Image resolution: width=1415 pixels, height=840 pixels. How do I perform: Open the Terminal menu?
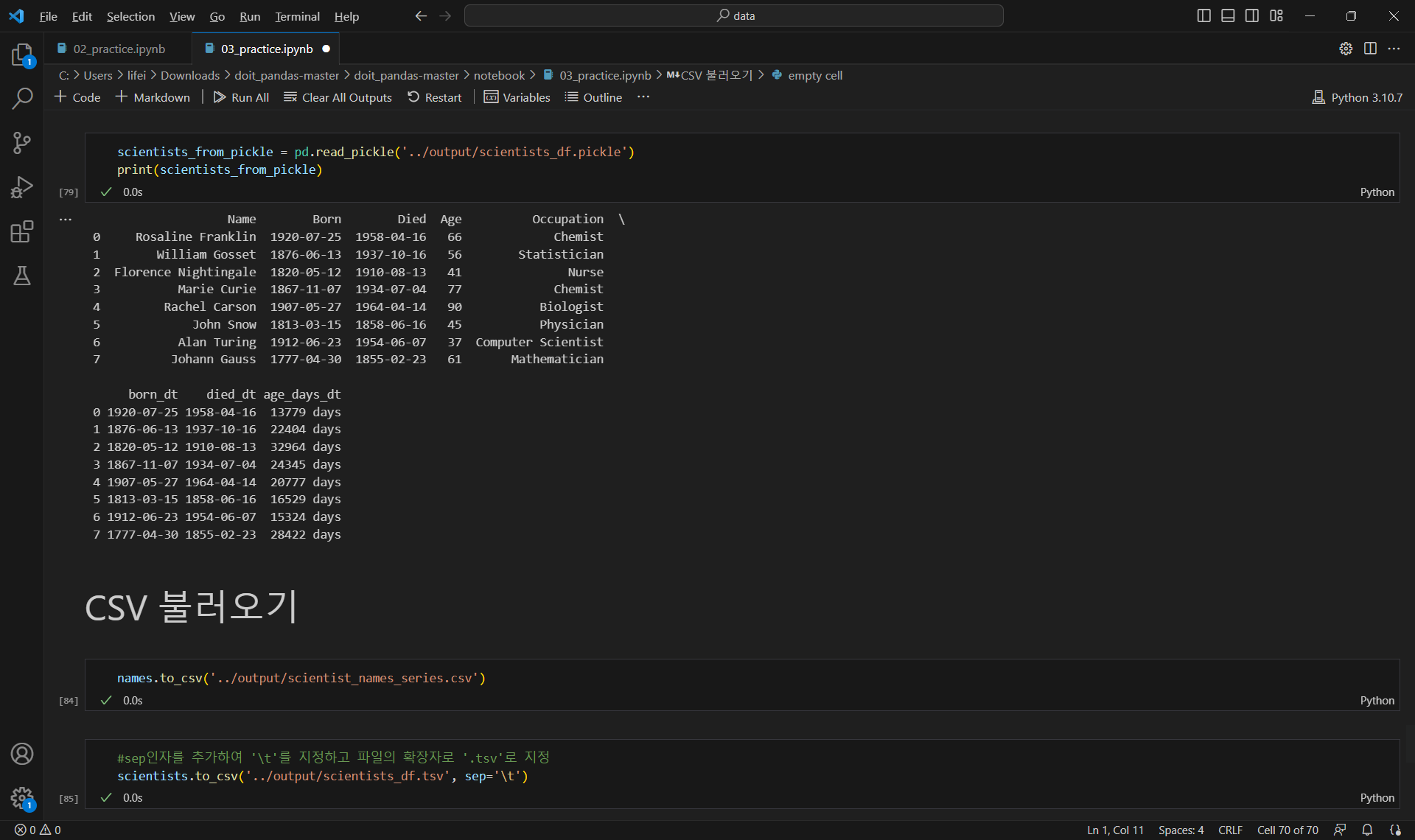297,16
